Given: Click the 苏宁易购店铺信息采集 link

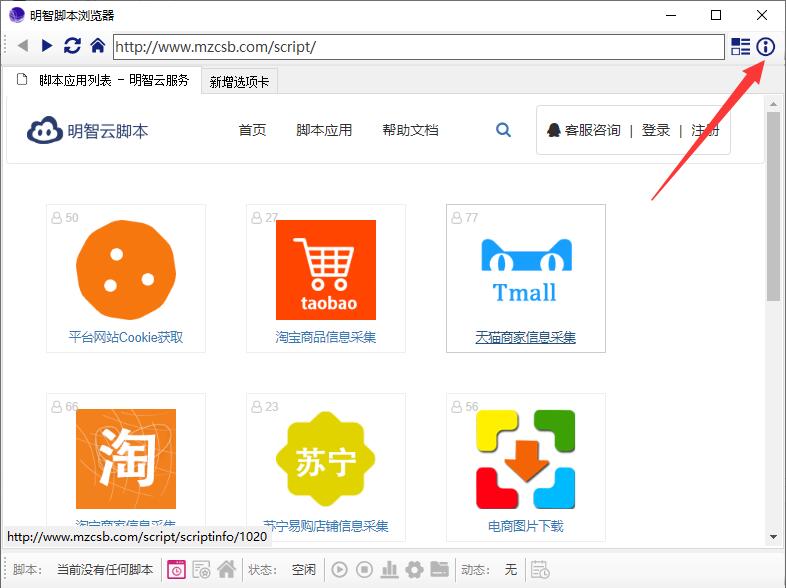Looking at the screenshot, I should pyautogui.click(x=326, y=526).
